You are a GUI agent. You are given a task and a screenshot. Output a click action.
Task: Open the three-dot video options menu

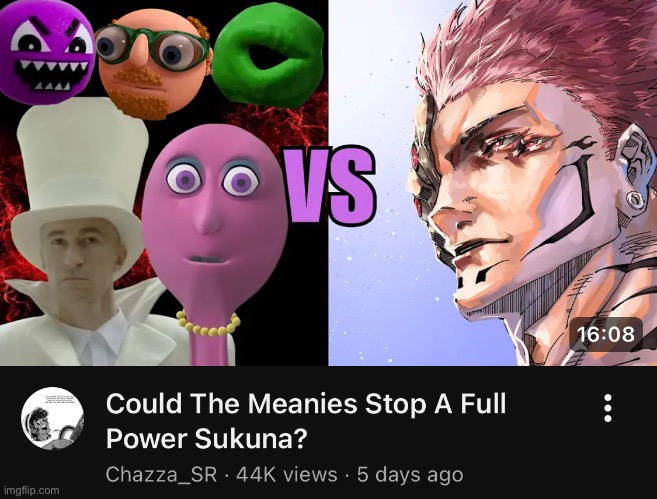pyautogui.click(x=608, y=408)
